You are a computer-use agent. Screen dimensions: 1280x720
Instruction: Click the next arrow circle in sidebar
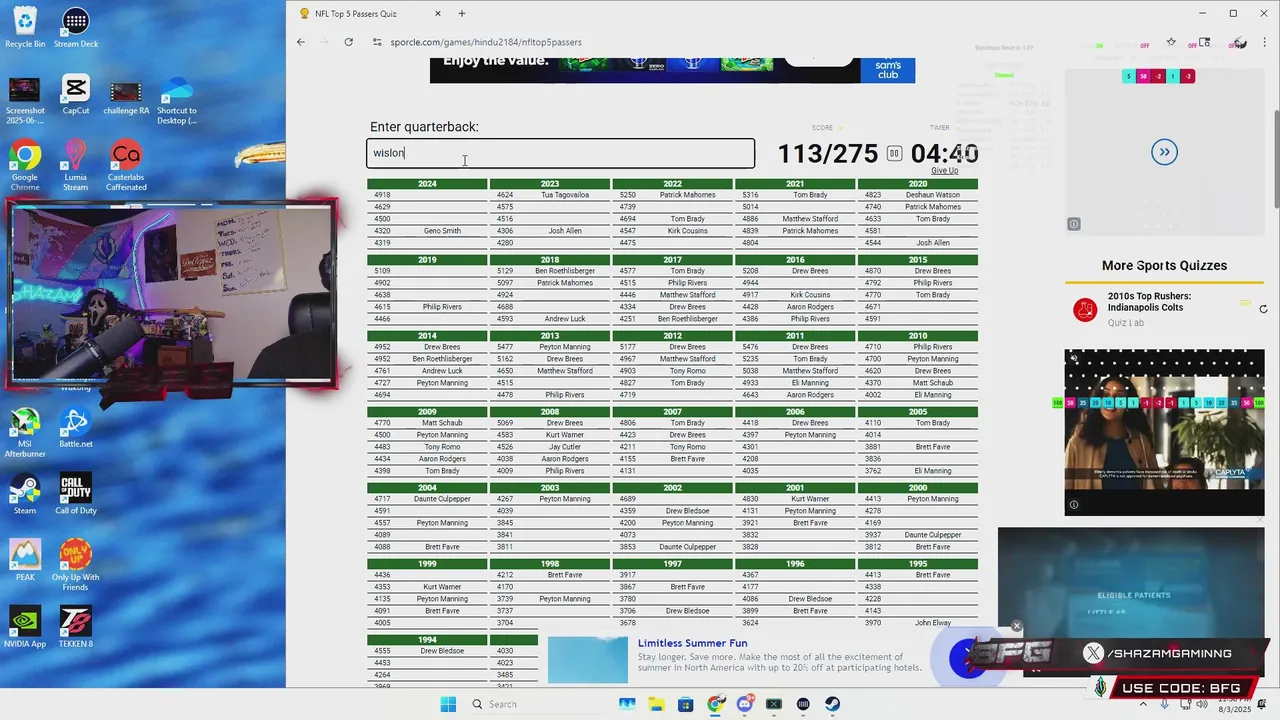point(1164,152)
